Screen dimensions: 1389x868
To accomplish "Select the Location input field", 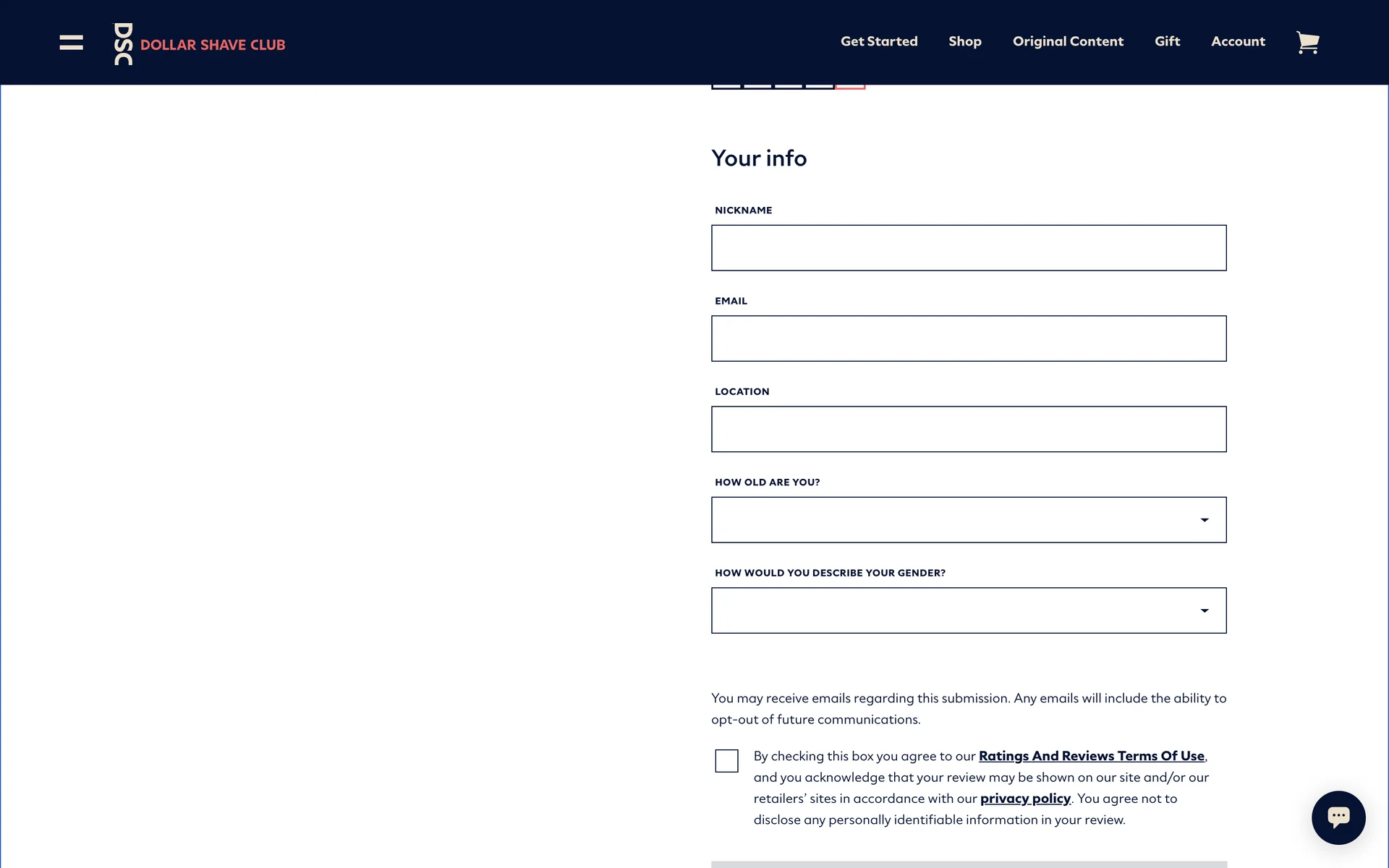I will coord(968,429).
